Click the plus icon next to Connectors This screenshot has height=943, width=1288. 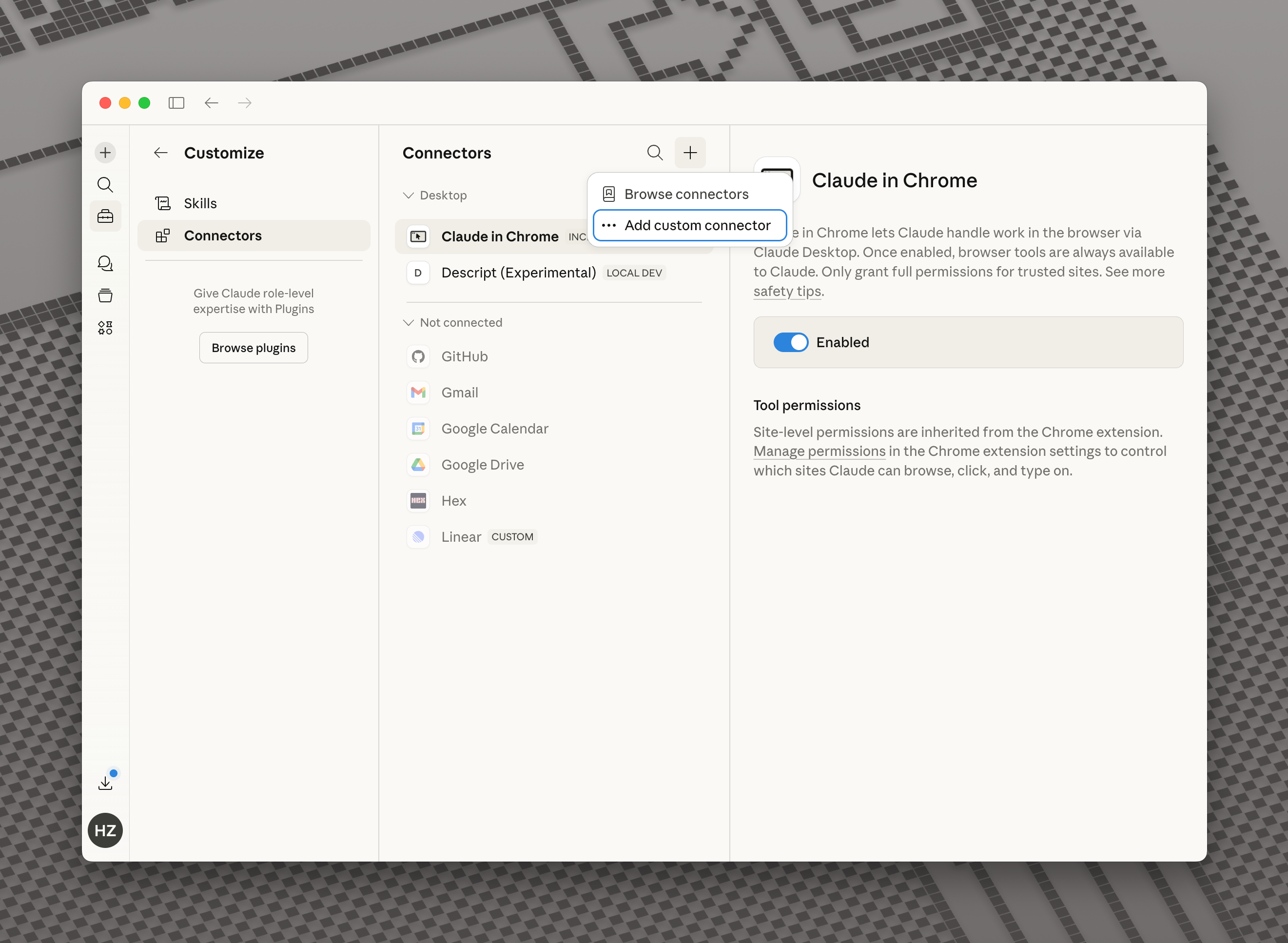point(690,153)
